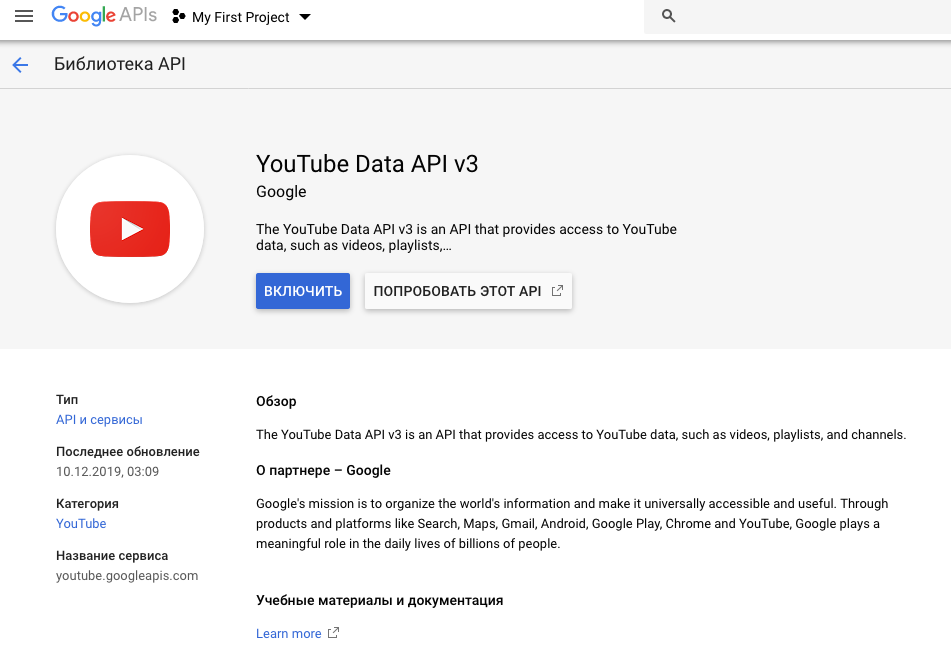Click the Тип label
The height and width of the screenshot is (658, 951).
point(67,400)
